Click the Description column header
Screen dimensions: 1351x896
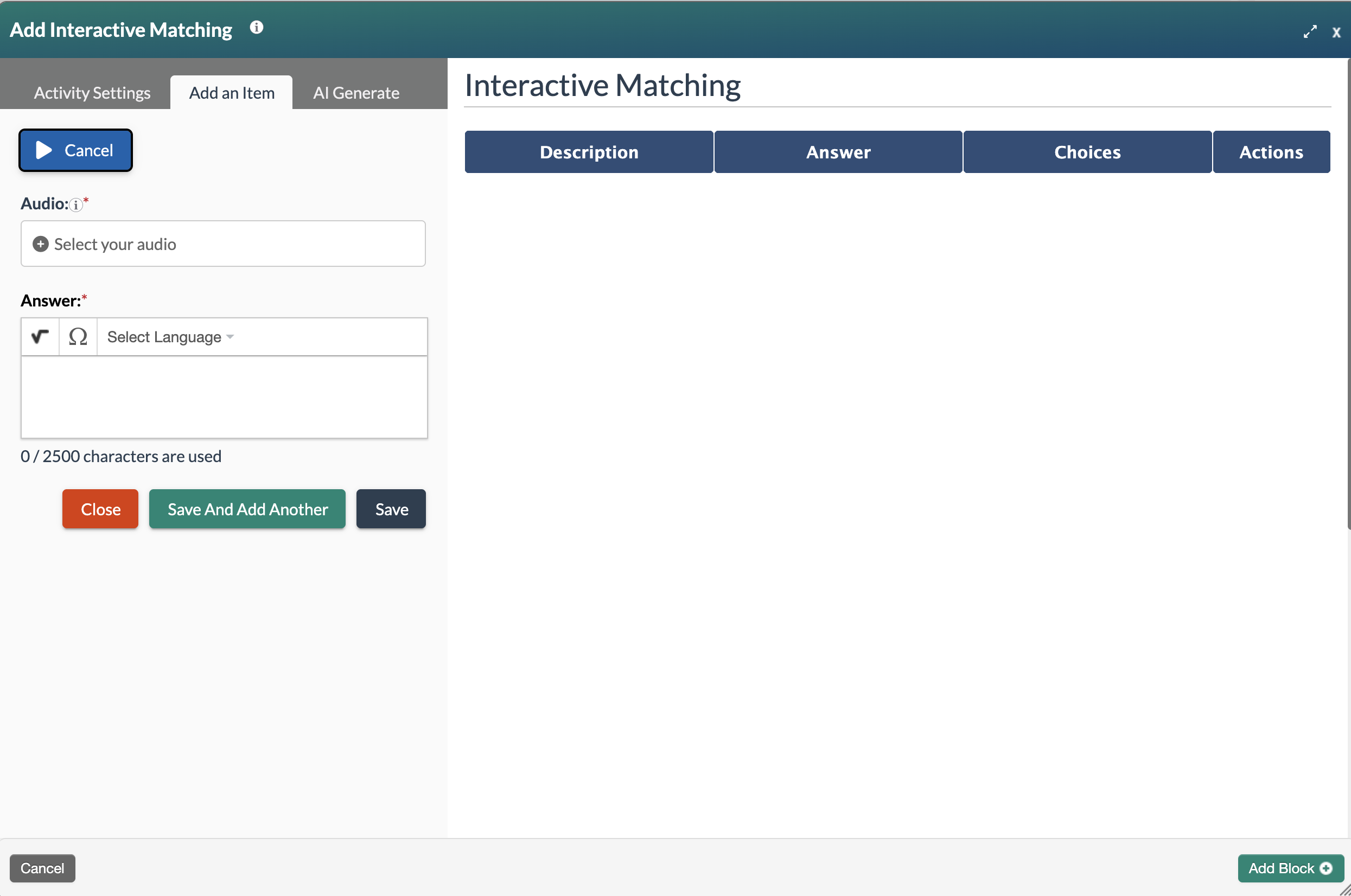[588, 151]
